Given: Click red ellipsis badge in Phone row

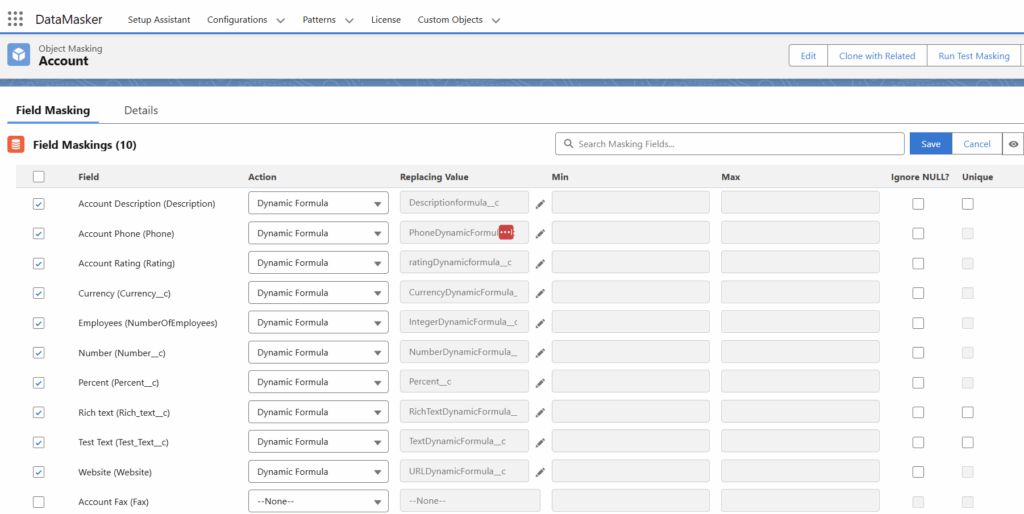Looking at the screenshot, I should point(506,232).
